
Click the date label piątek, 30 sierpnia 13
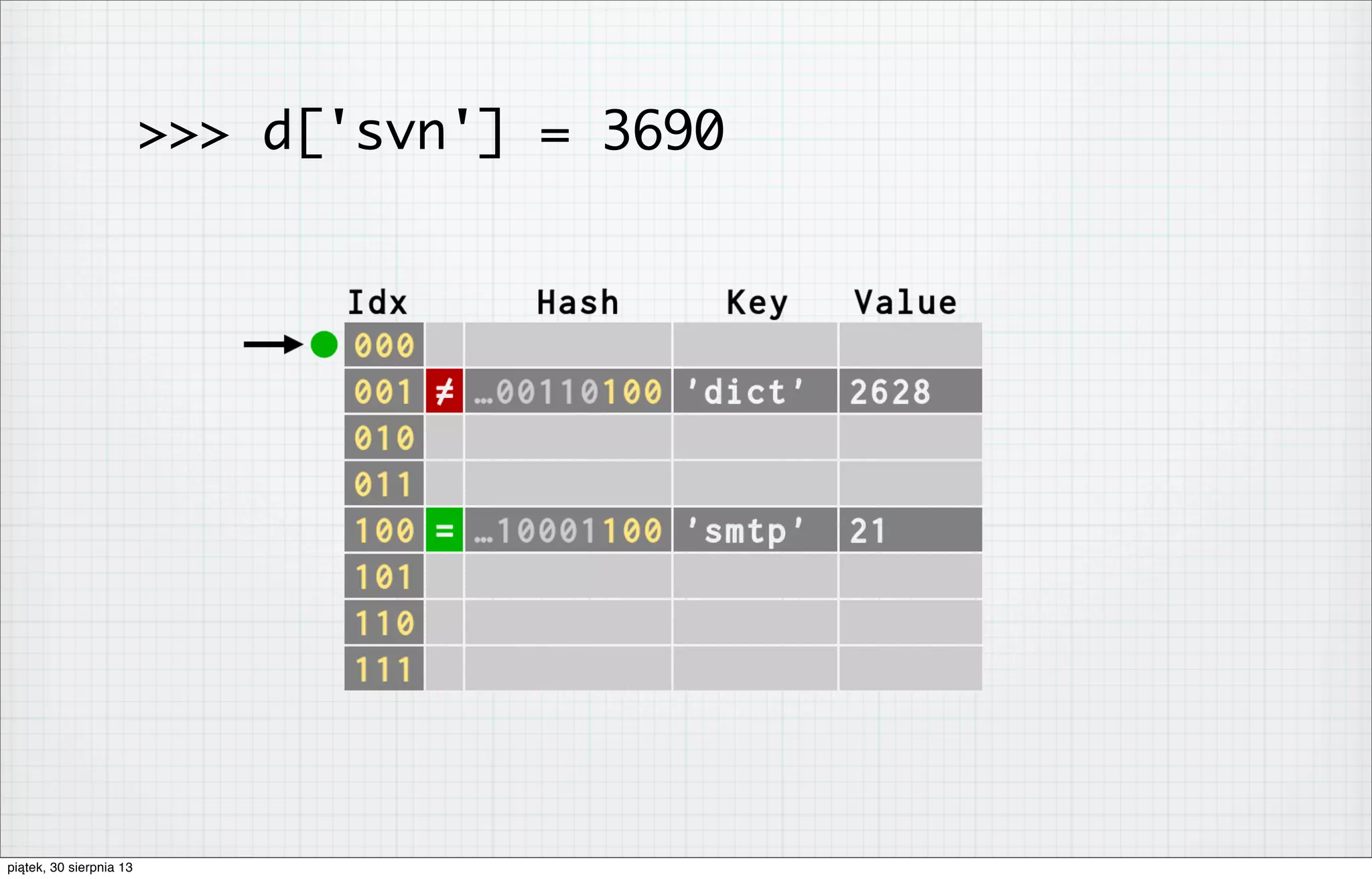pos(70,868)
